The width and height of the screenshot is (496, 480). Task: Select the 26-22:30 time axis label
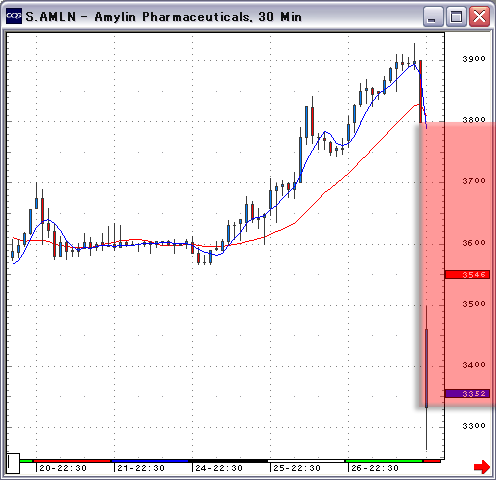pos(375,468)
